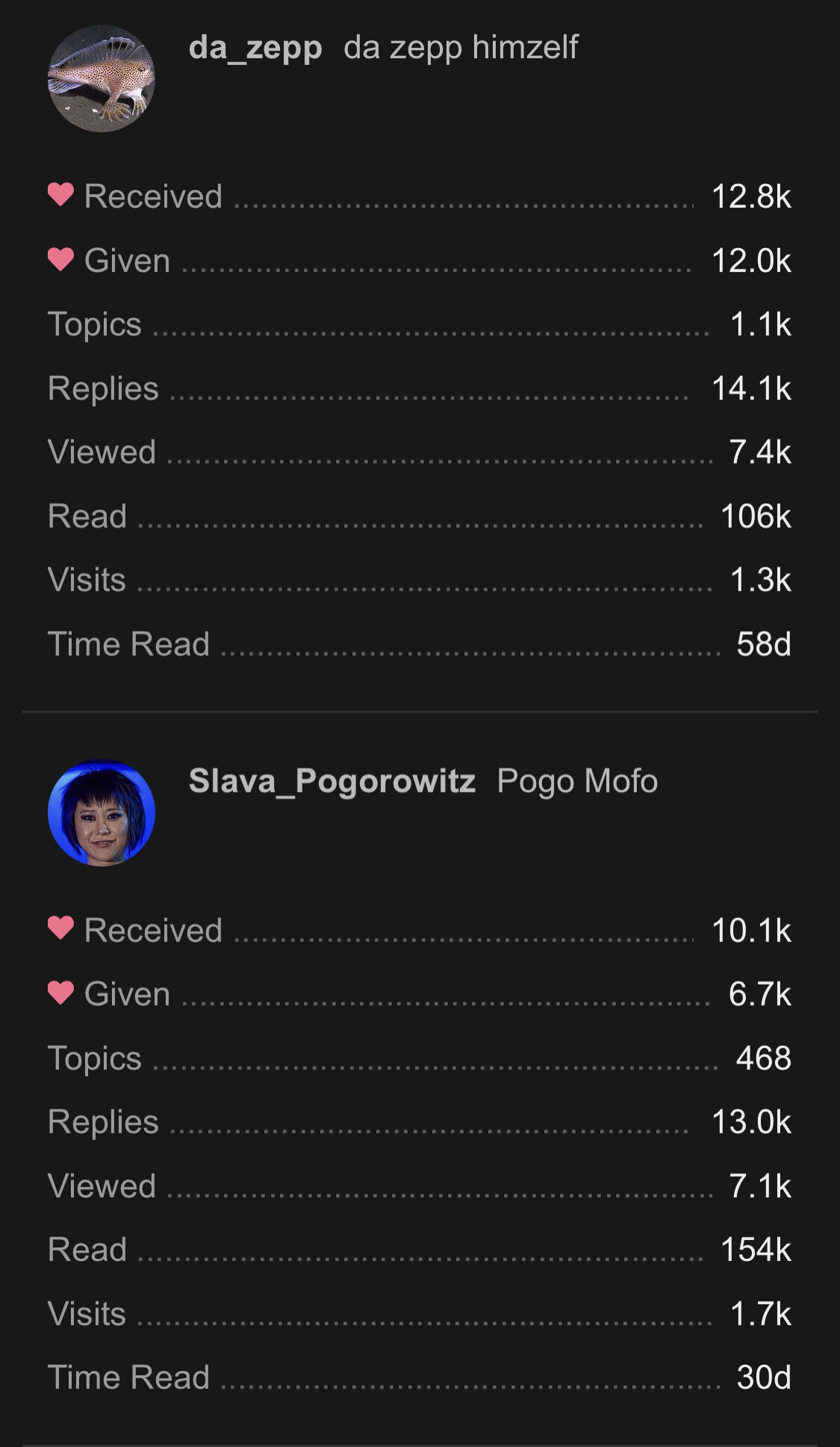Select Slava_Pogorowitz's Read value 154k
840x1447 pixels.
point(756,1250)
